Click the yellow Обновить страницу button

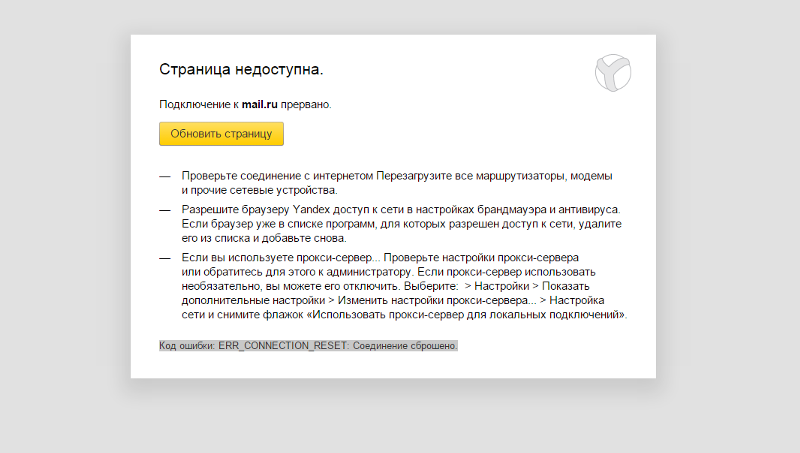pyautogui.click(x=221, y=134)
